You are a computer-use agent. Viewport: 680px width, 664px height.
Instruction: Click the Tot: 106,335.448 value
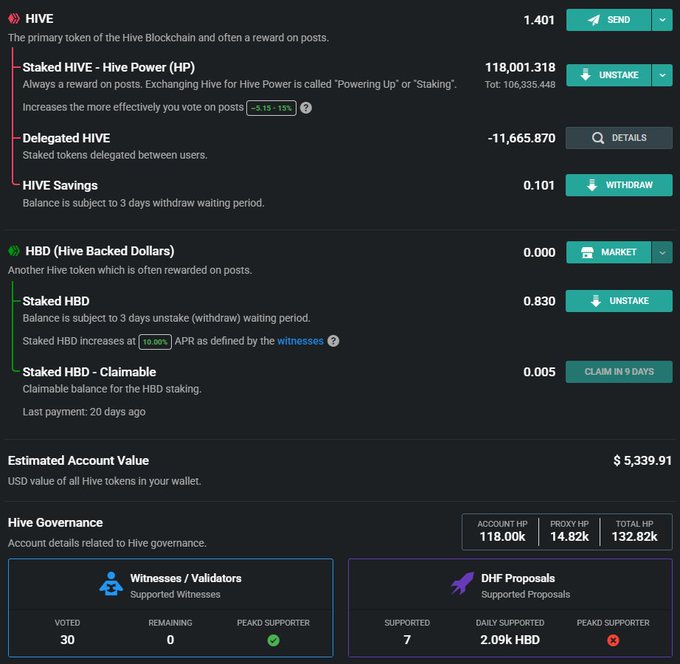pyautogui.click(x=520, y=85)
